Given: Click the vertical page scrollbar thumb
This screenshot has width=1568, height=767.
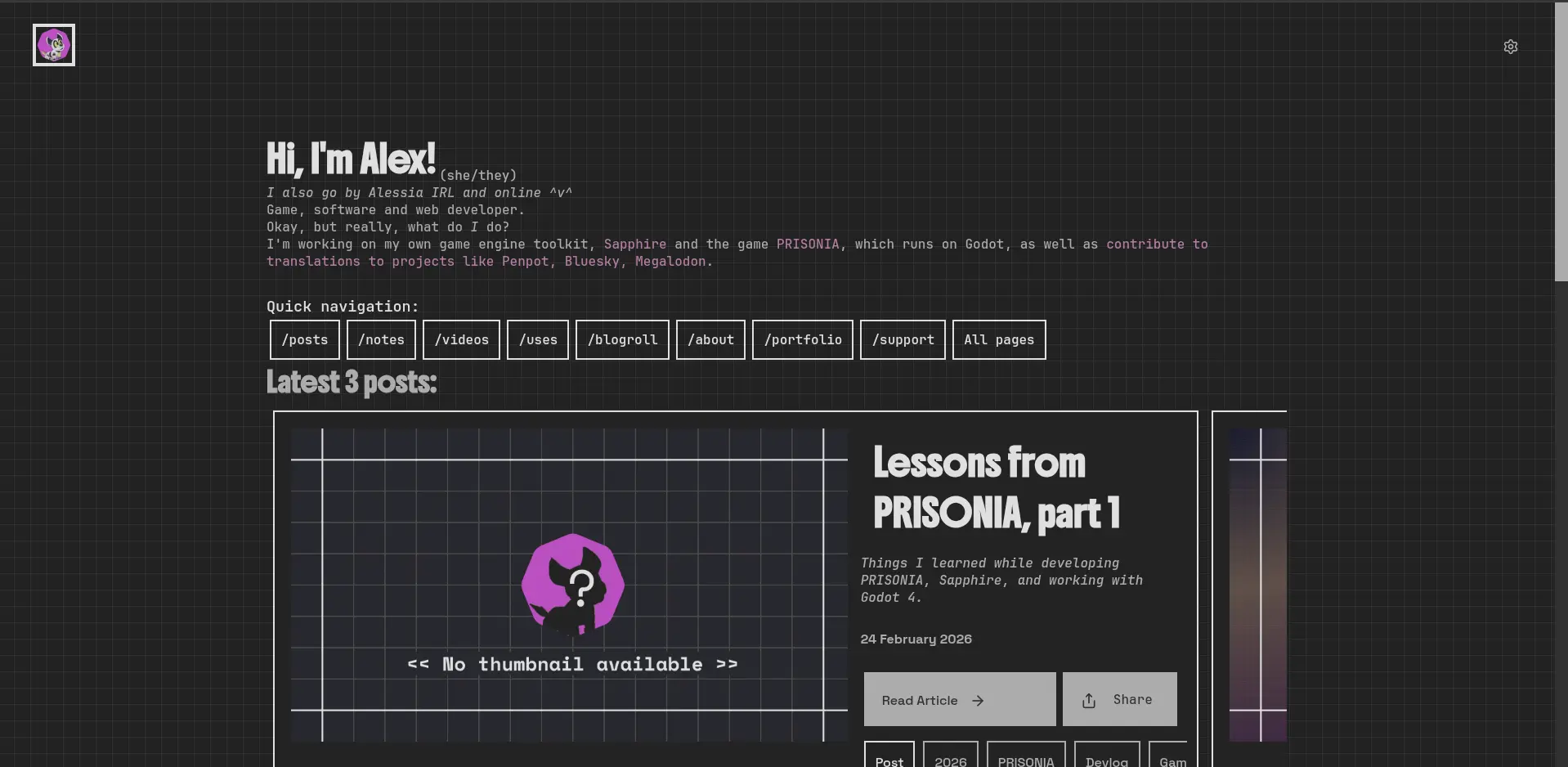Looking at the screenshot, I should [1561, 143].
